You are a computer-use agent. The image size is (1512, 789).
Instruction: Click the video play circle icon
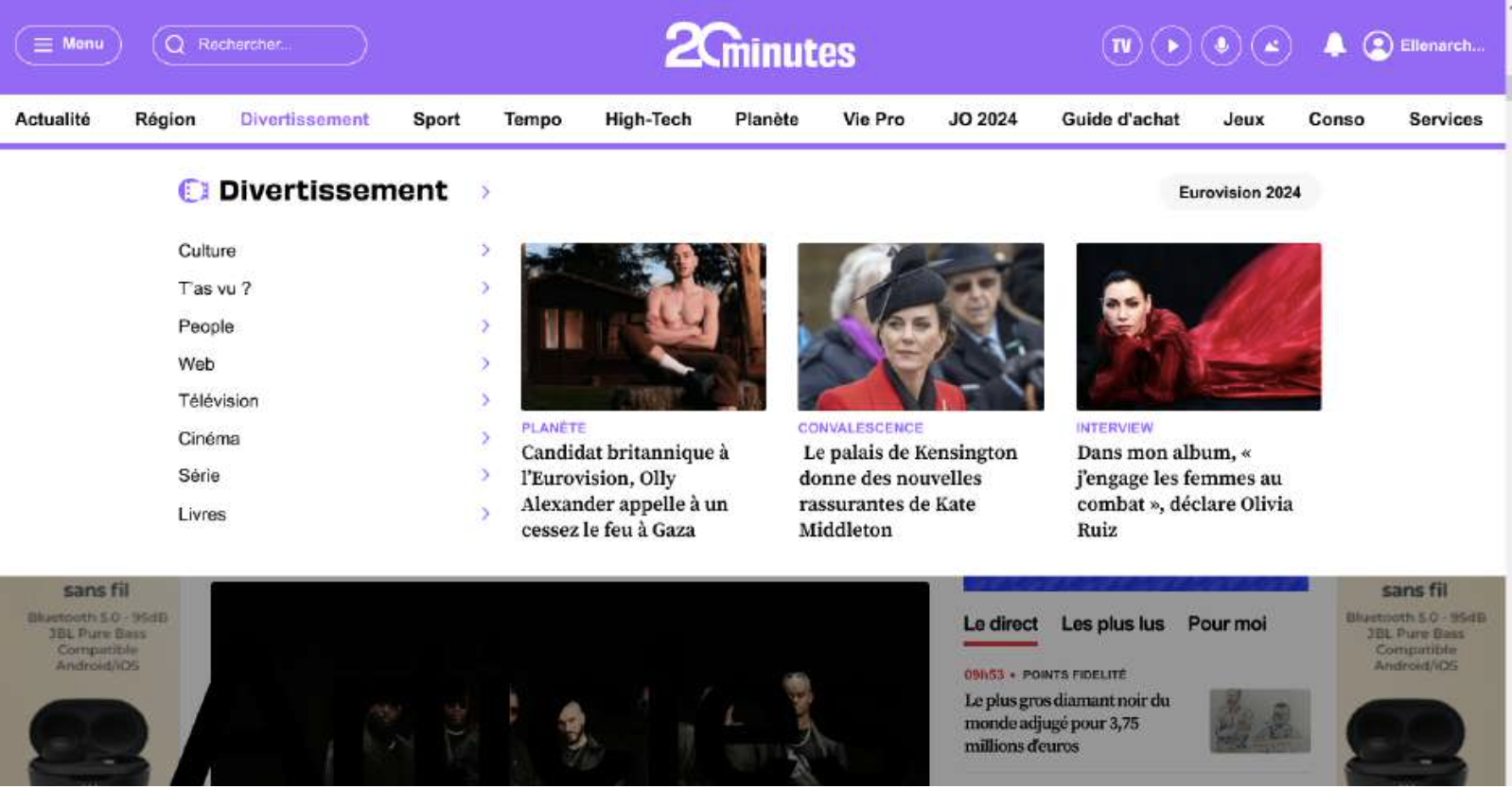coord(1171,45)
